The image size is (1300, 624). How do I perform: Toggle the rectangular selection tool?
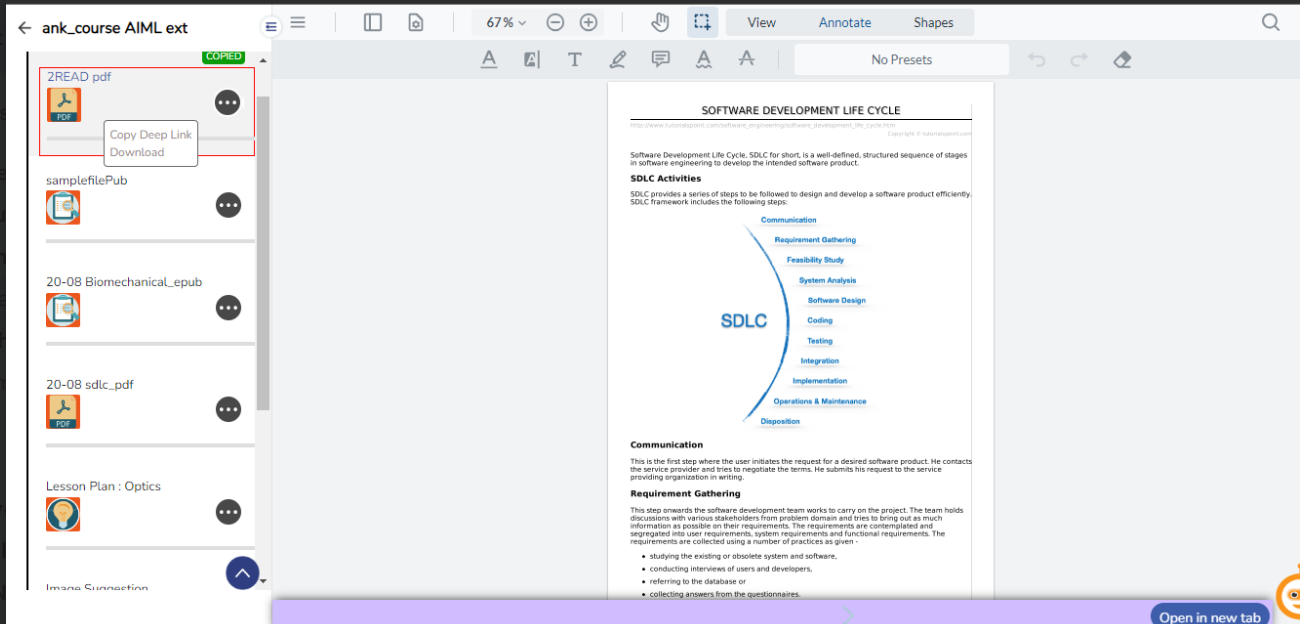point(703,22)
